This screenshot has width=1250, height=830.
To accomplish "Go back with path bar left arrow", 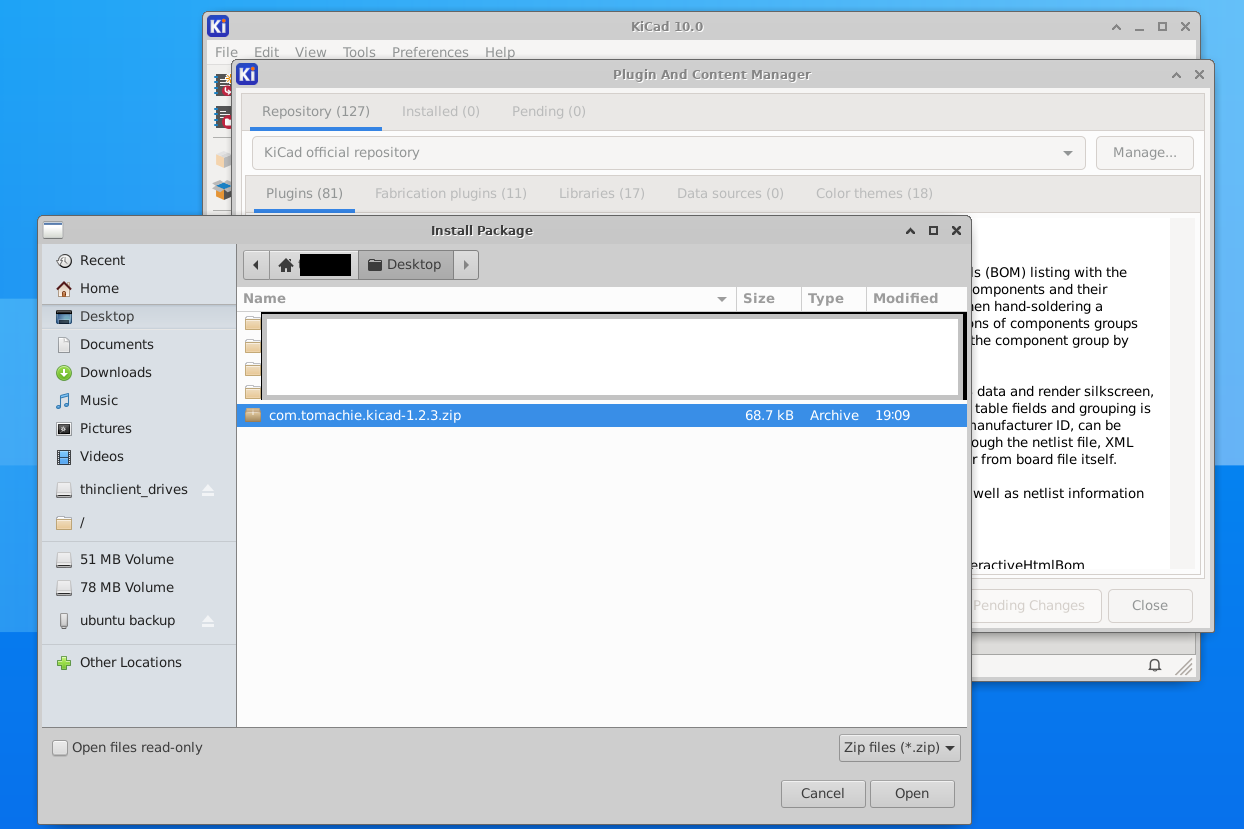I will (x=256, y=265).
